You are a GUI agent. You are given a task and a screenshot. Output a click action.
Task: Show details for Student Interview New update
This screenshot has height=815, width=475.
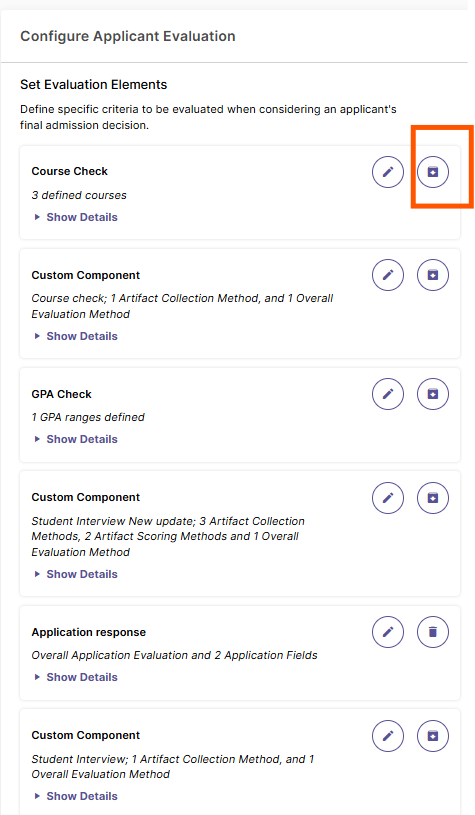click(x=76, y=574)
